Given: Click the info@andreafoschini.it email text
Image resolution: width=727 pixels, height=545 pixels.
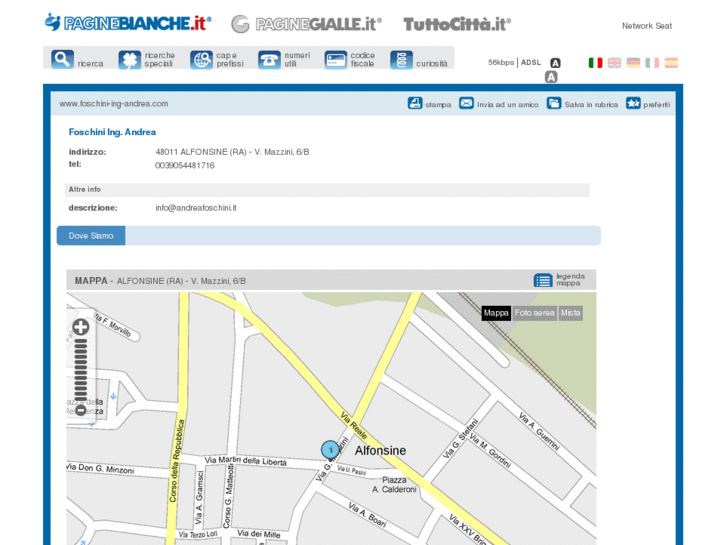Looking at the screenshot, I should (196, 208).
